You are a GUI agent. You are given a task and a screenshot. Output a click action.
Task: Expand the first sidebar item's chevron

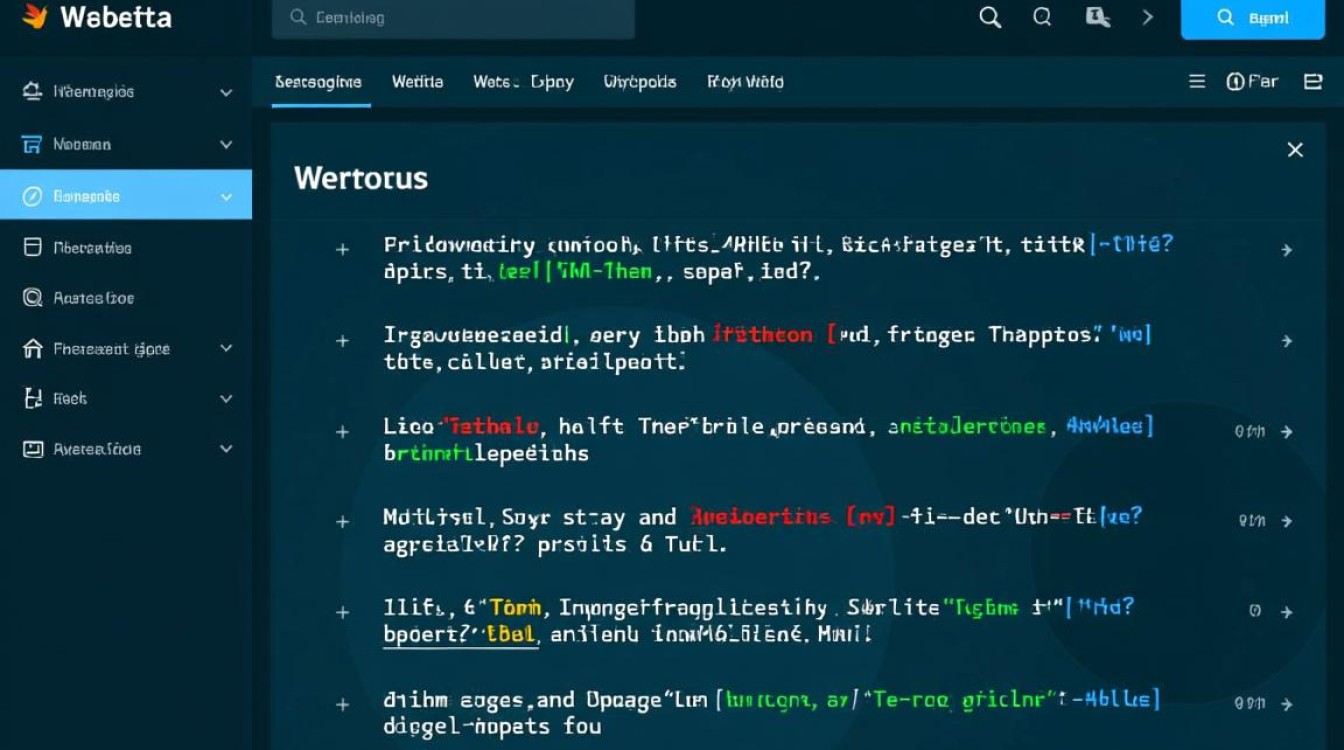[x=226, y=92]
